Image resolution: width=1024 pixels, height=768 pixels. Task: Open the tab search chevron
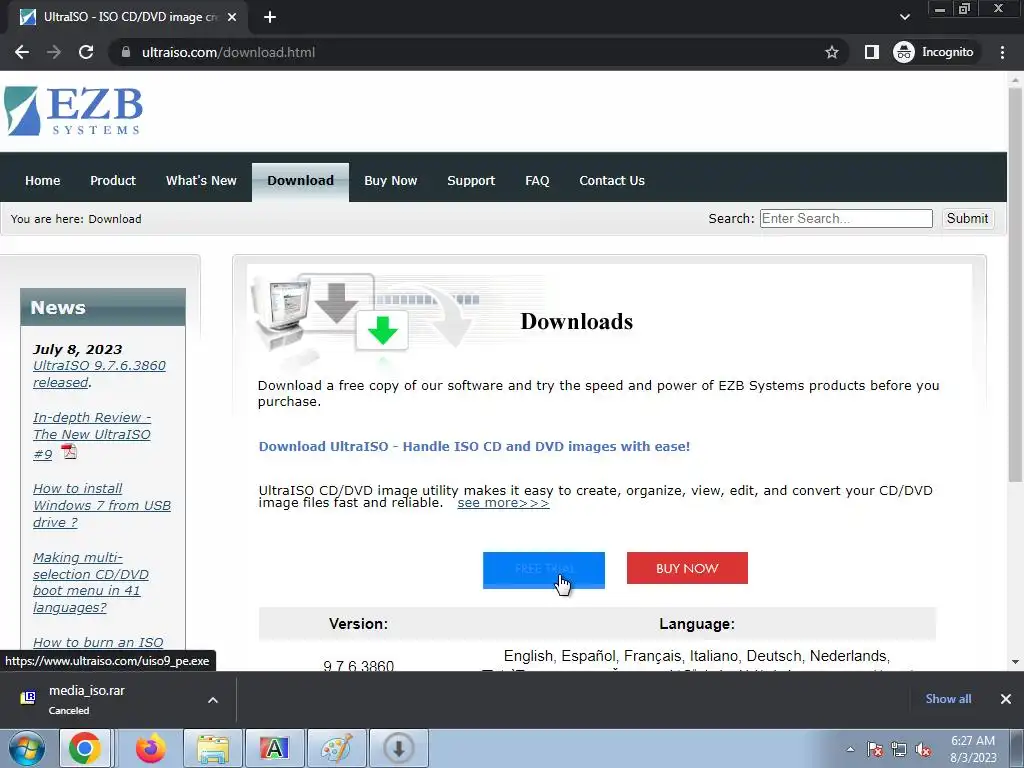coord(904,17)
